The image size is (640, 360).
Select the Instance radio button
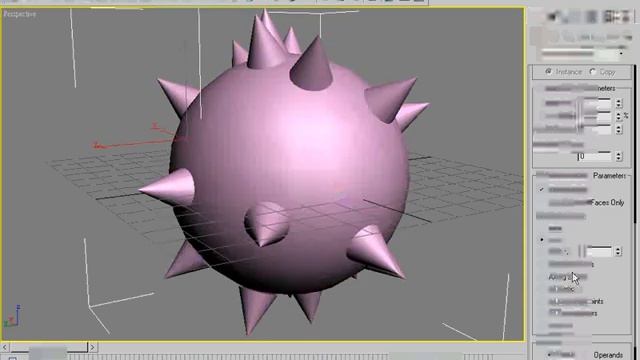coord(549,71)
